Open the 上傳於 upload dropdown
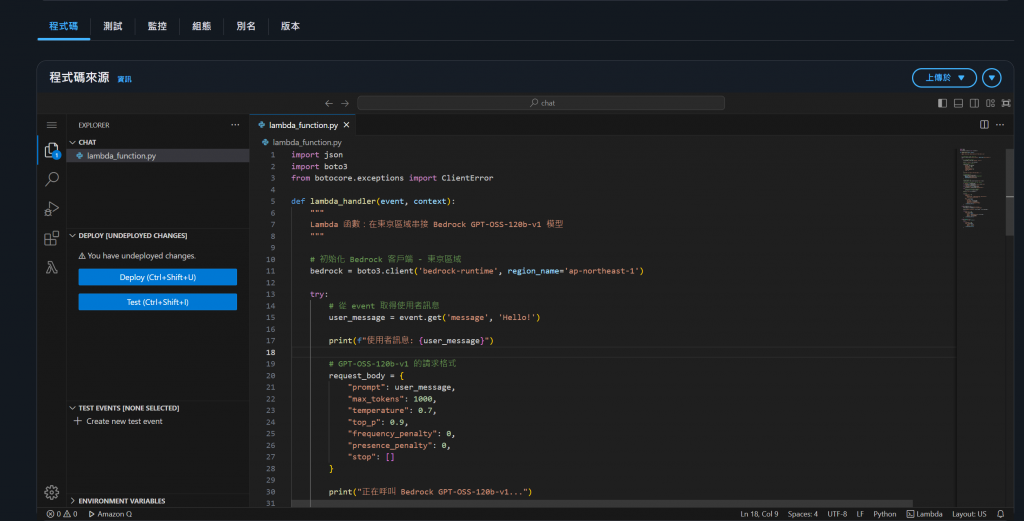Screen dimensions: 1024x521 click(x=944, y=78)
